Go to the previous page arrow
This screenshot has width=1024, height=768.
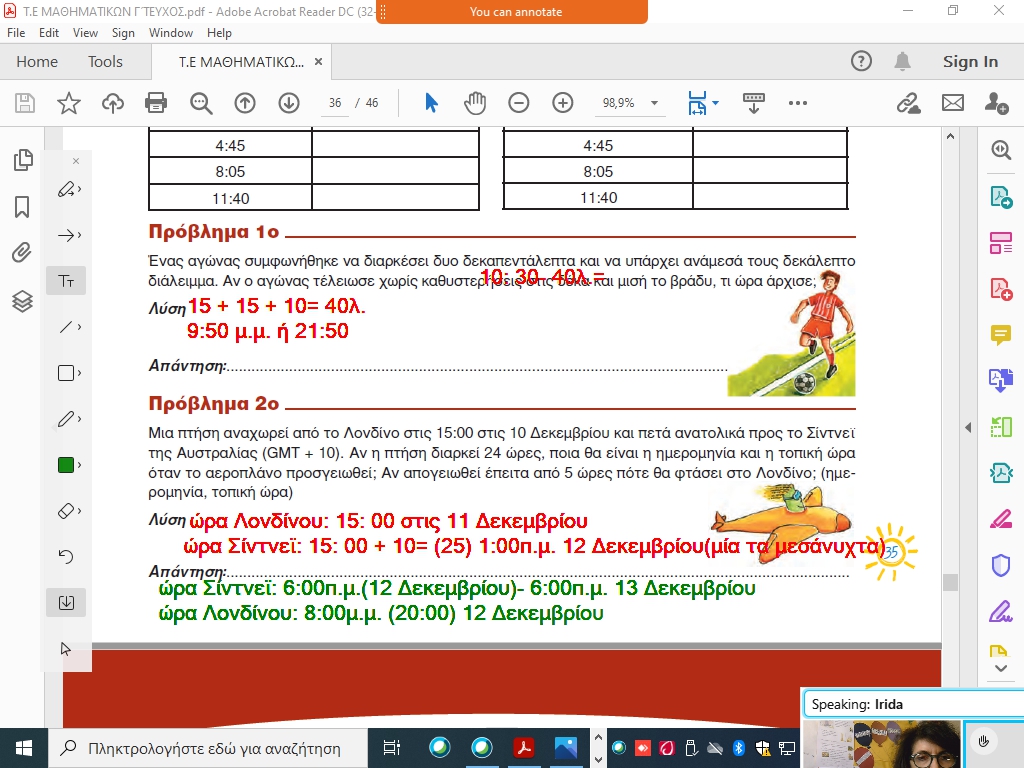[245, 103]
